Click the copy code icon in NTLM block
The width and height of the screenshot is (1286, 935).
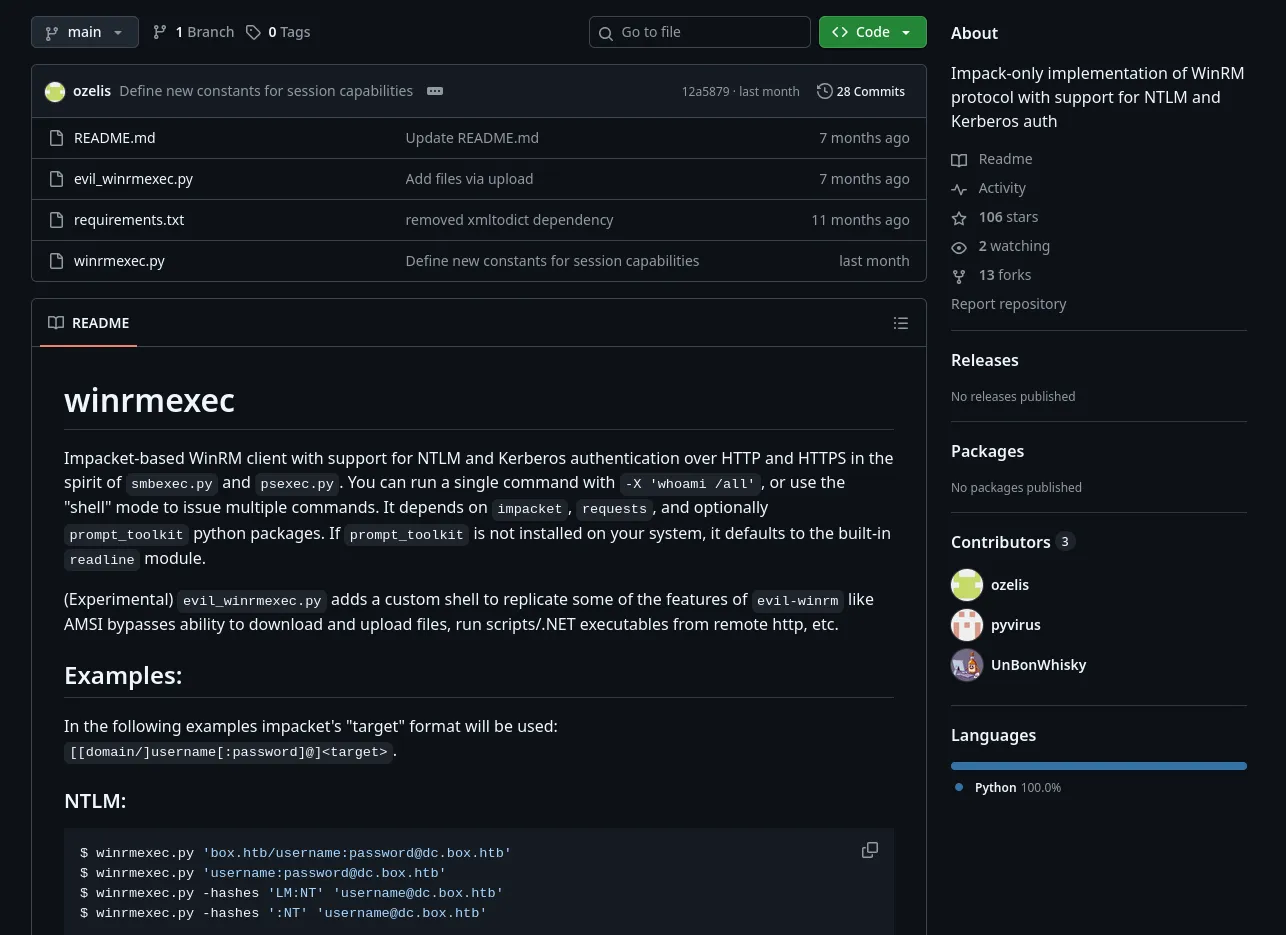[870, 850]
